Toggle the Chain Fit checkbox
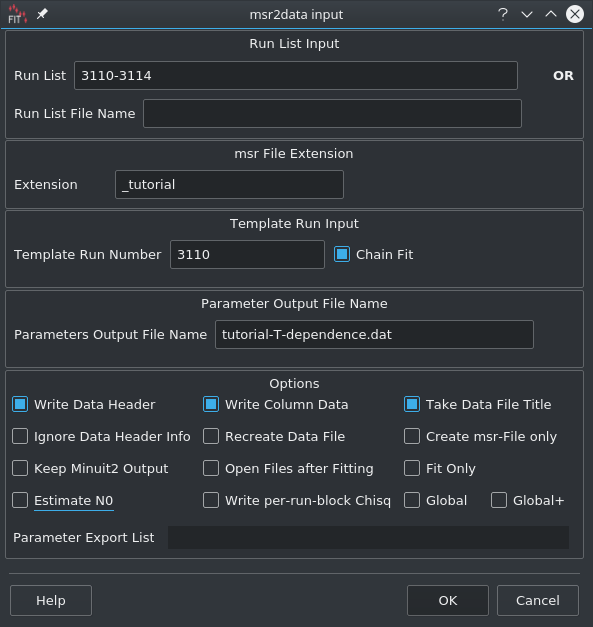593x627 pixels. click(342, 254)
